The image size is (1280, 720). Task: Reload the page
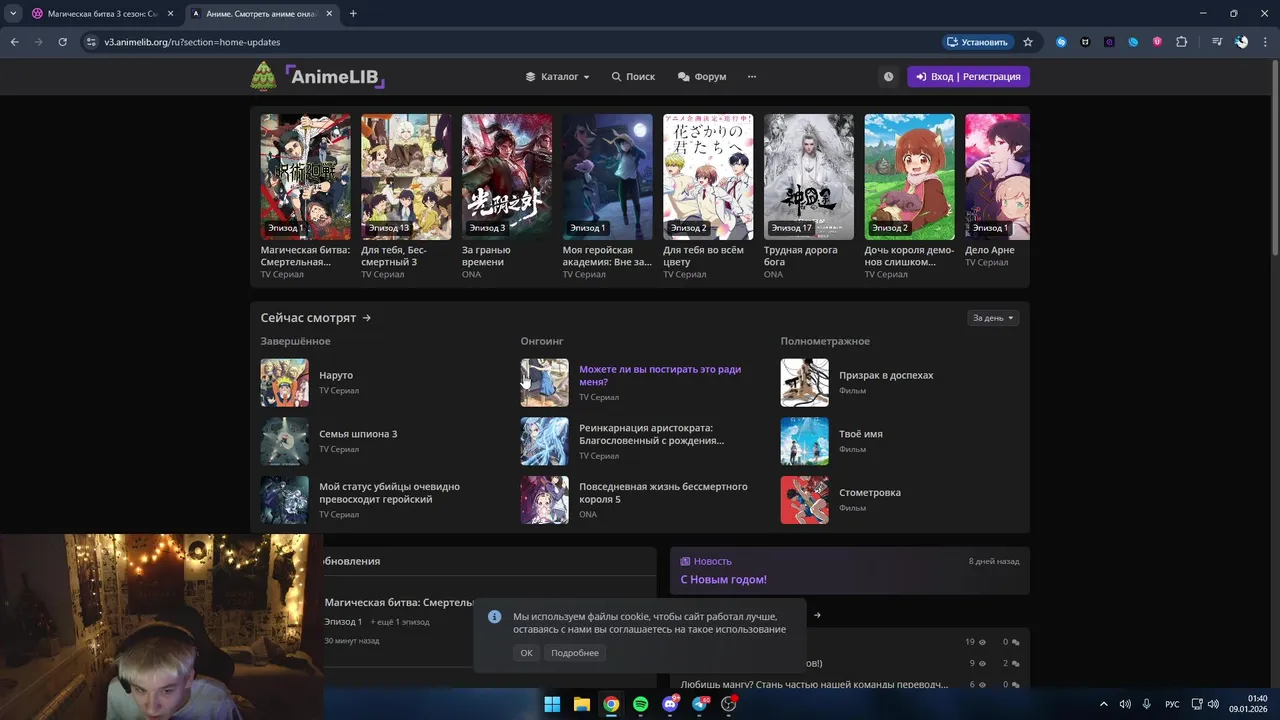point(62,42)
